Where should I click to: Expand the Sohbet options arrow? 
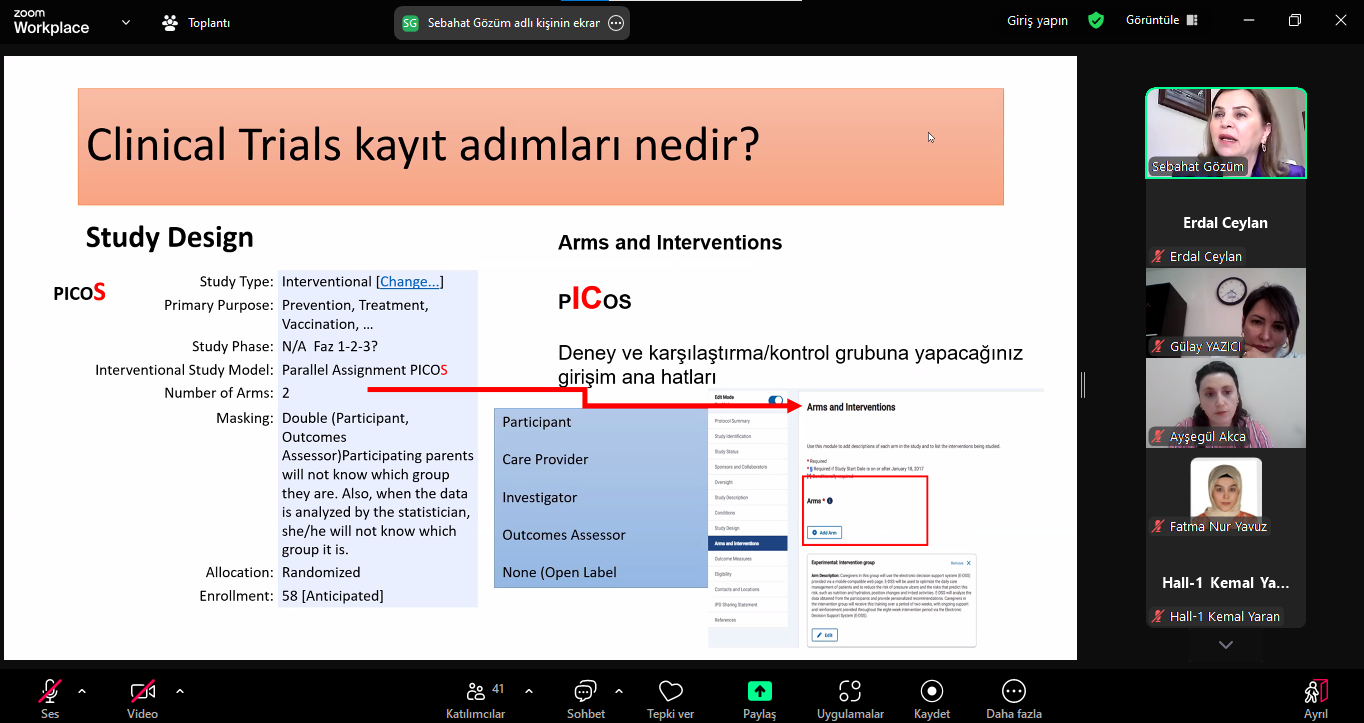(619, 690)
